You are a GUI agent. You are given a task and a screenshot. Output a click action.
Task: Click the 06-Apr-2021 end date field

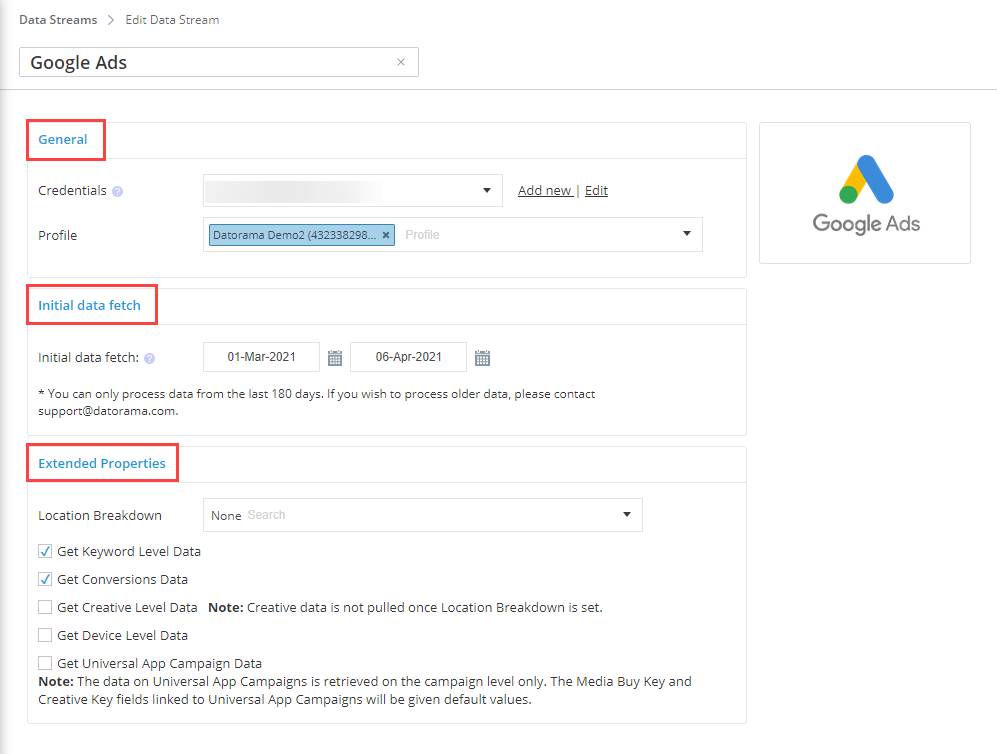coord(408,357)
